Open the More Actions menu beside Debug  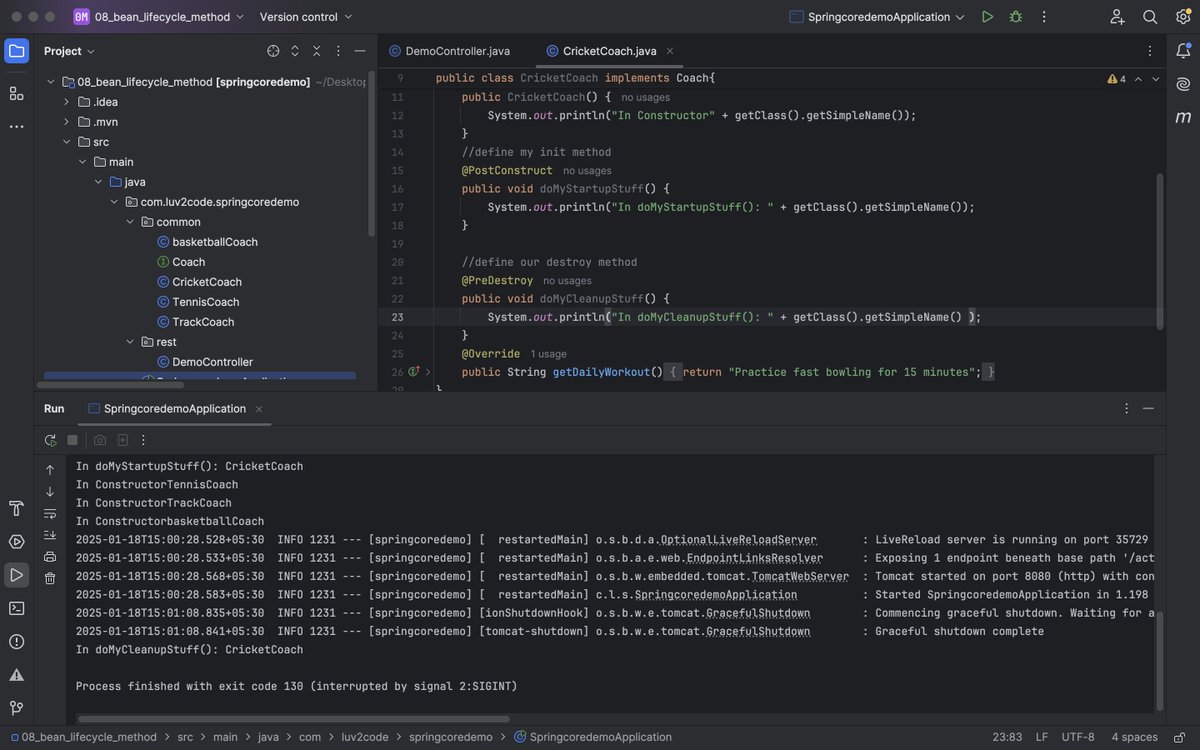click(1044, 17)
